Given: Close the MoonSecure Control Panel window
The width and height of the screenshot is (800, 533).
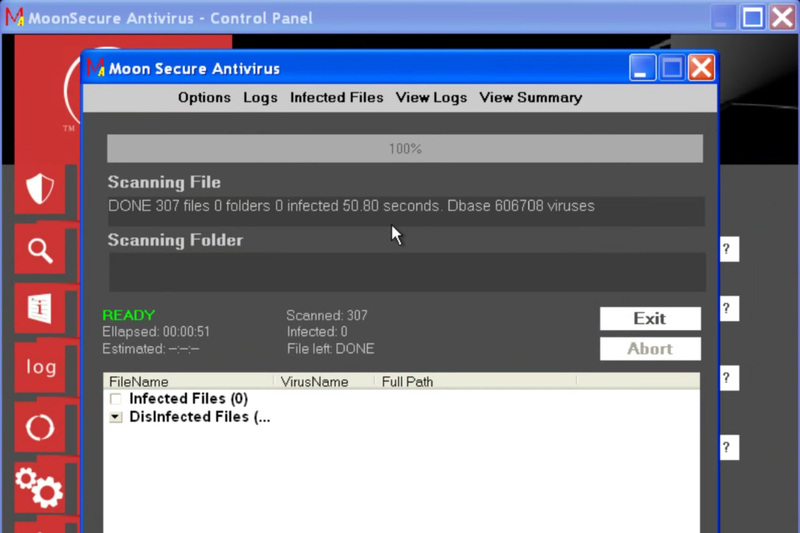Looking at the screenshot, I should tap(783, 17).
